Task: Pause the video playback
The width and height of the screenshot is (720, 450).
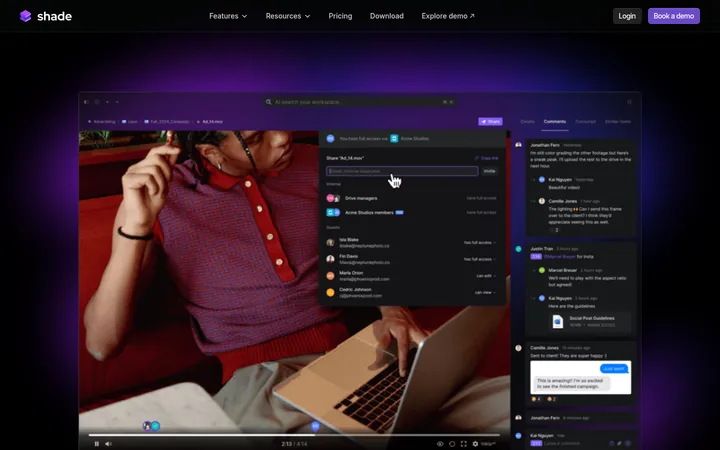Action: [x=96, y=444]
